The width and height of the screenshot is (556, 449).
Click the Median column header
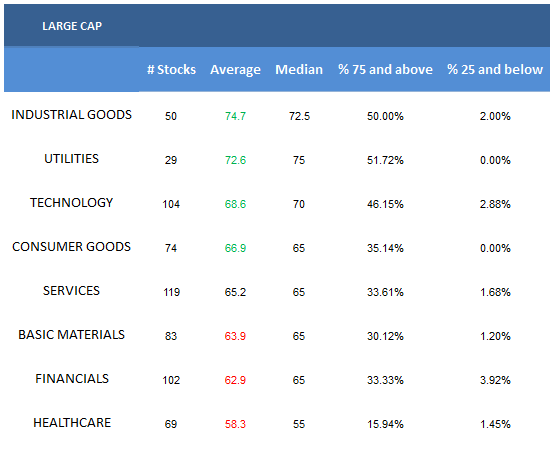coord(299,70)
